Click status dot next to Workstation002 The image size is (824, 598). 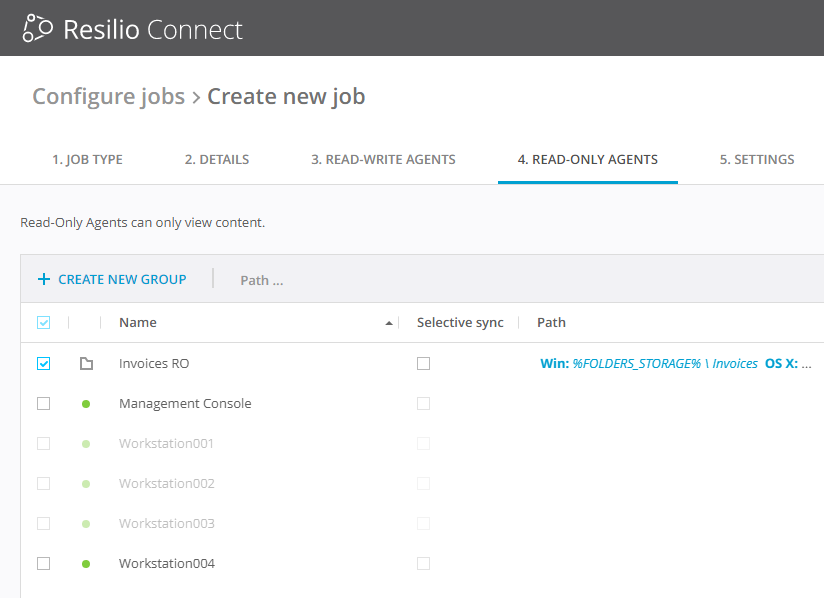pos(86,484)
